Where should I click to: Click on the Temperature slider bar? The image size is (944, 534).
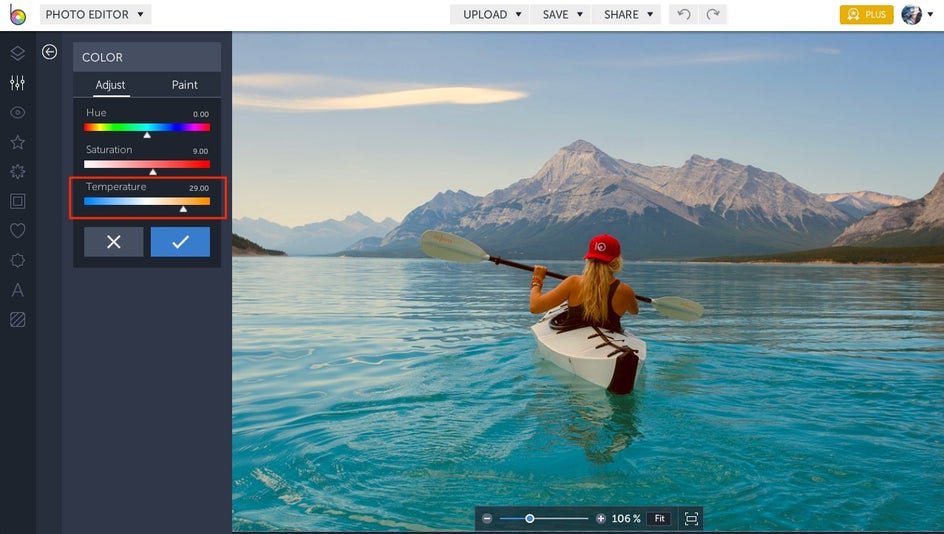click(x=147, y=201)
